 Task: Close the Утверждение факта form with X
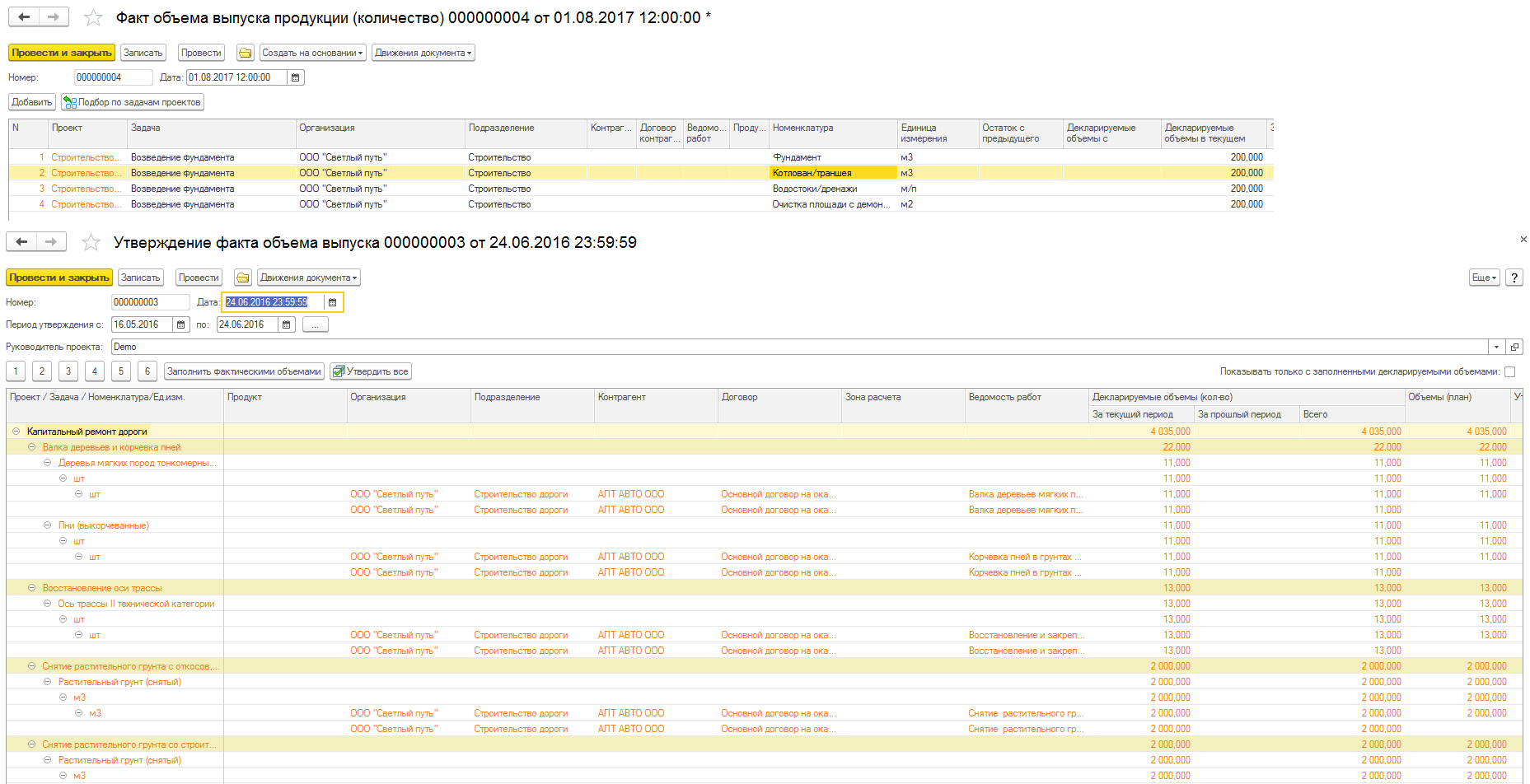(1523, 239)
